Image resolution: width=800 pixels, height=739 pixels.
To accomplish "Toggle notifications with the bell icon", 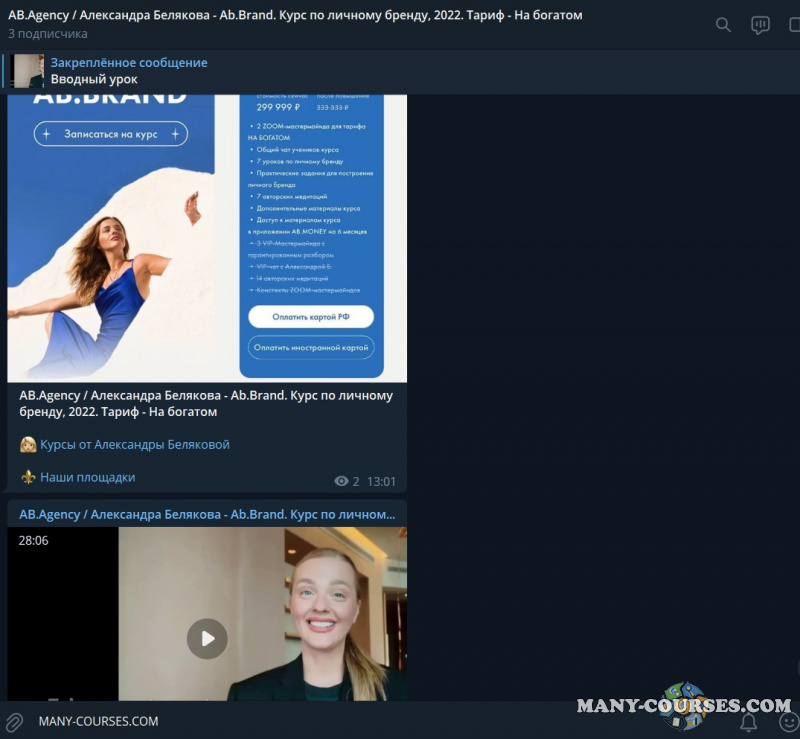I will click(x=748, y=721).
